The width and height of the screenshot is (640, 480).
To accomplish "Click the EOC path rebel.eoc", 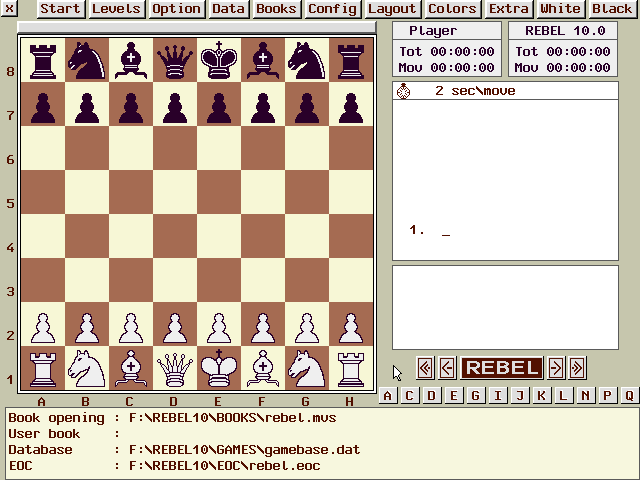I will (x=224, y=466).
